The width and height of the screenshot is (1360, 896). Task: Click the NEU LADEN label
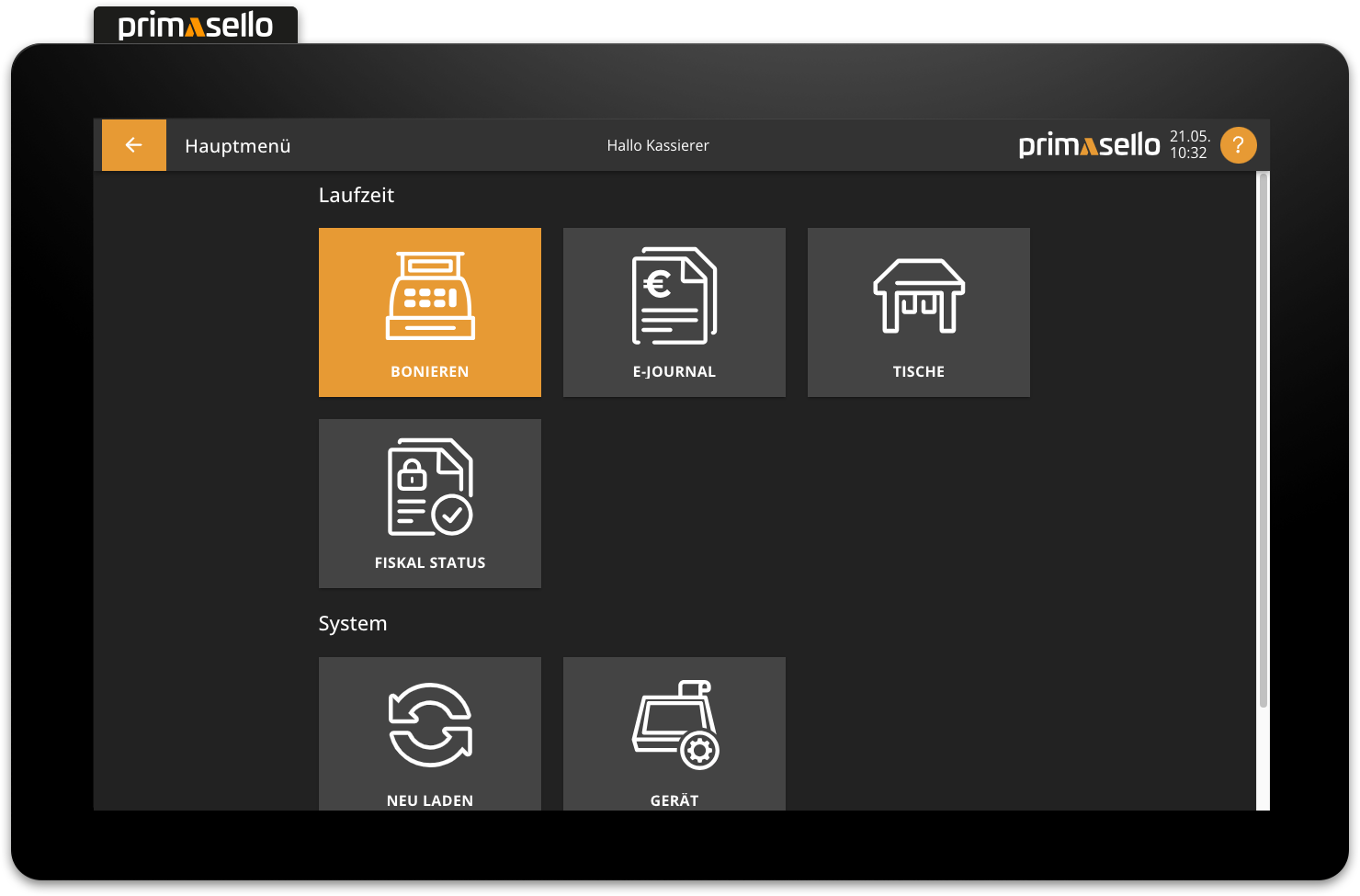pyautogui.click(x=430, y=800)
